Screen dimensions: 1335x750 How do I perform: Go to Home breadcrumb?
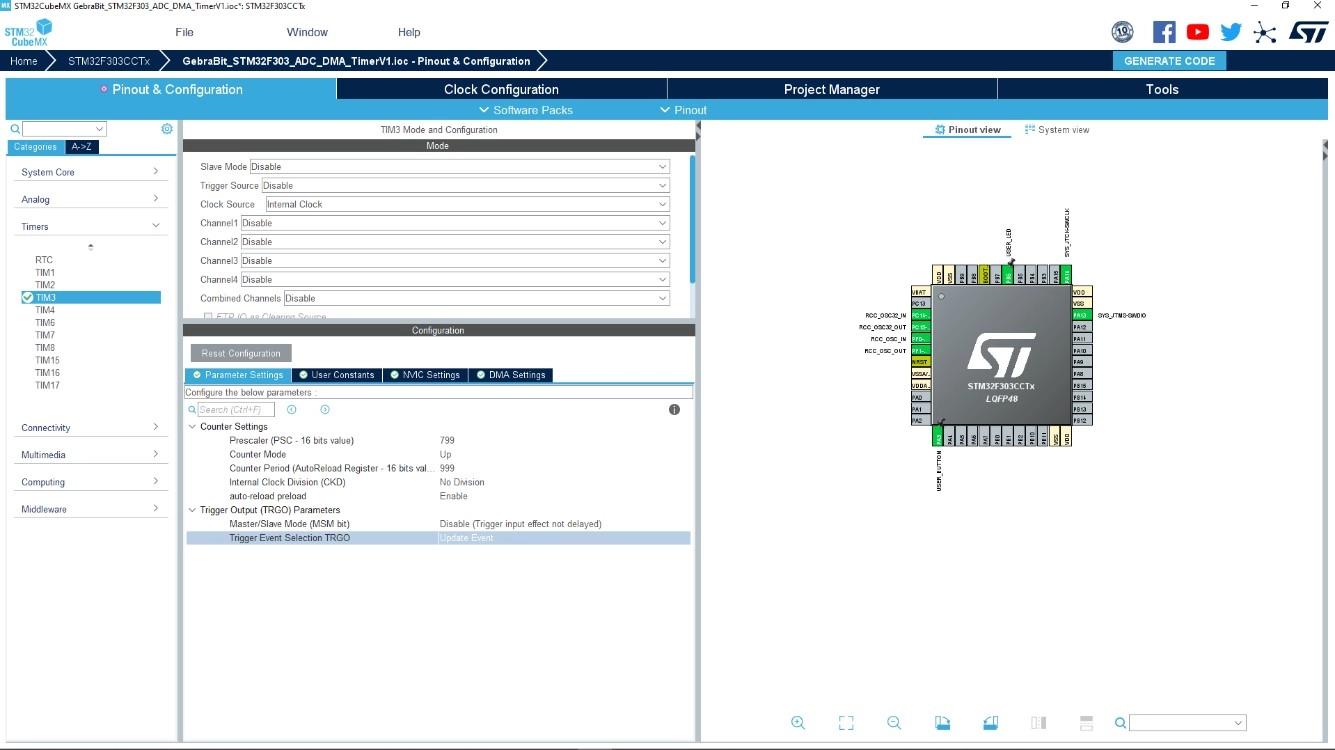click(x=24, y=61)
